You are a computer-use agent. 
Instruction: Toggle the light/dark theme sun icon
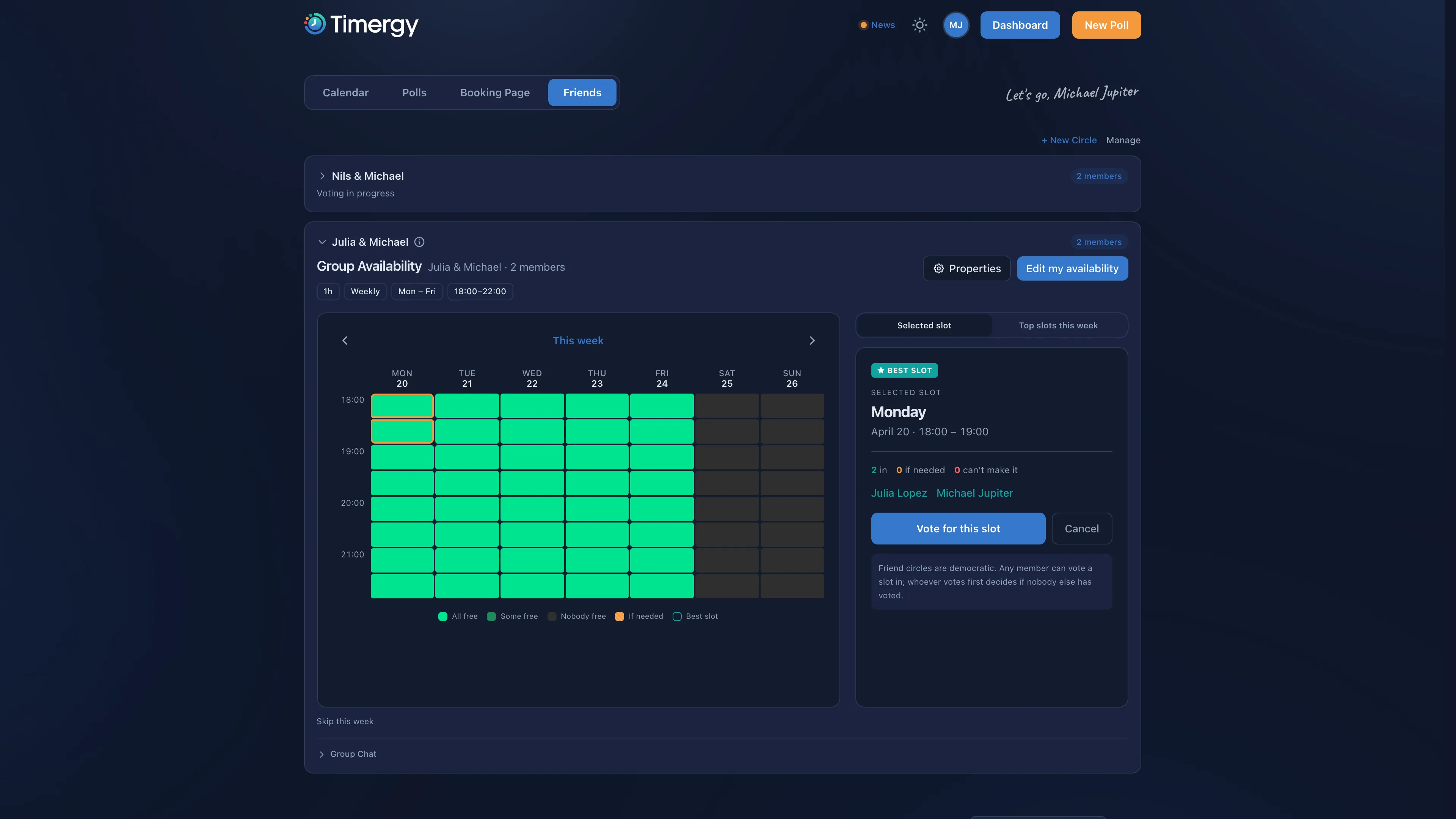coord(919,25)
